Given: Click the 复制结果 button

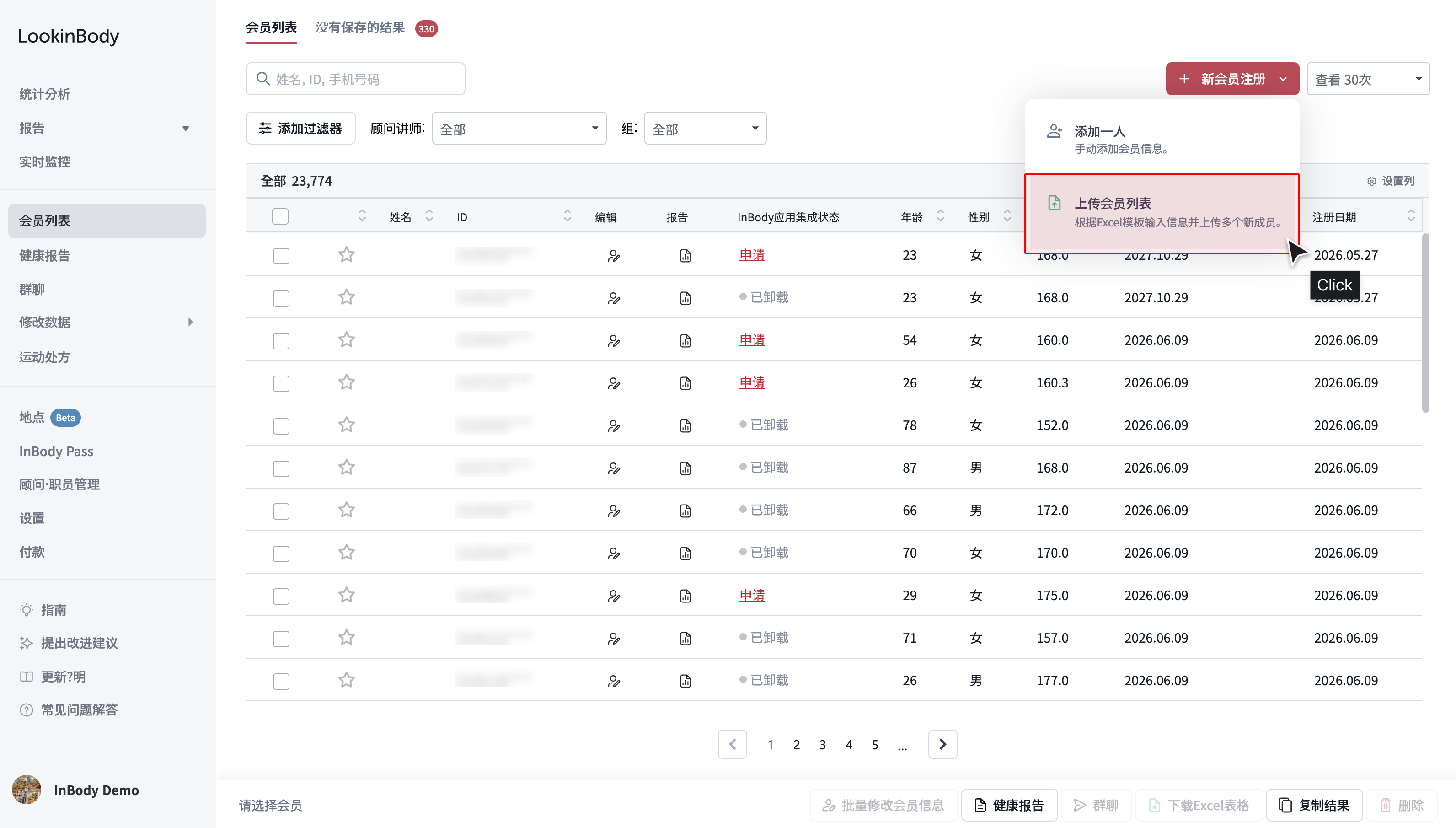Looking at the screenshot, I should click(1314, 805).
